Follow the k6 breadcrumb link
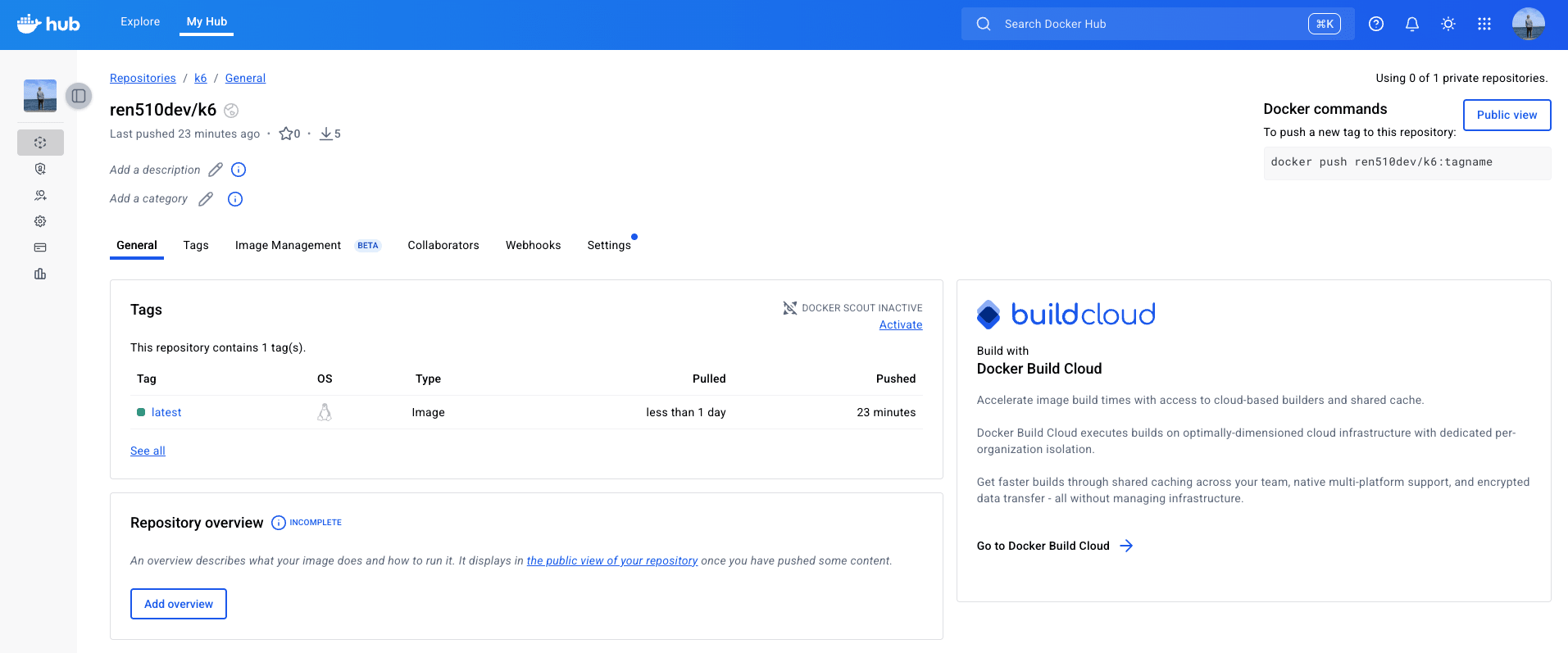This screenshot has height=653, width=1568. tap(201, 78)
